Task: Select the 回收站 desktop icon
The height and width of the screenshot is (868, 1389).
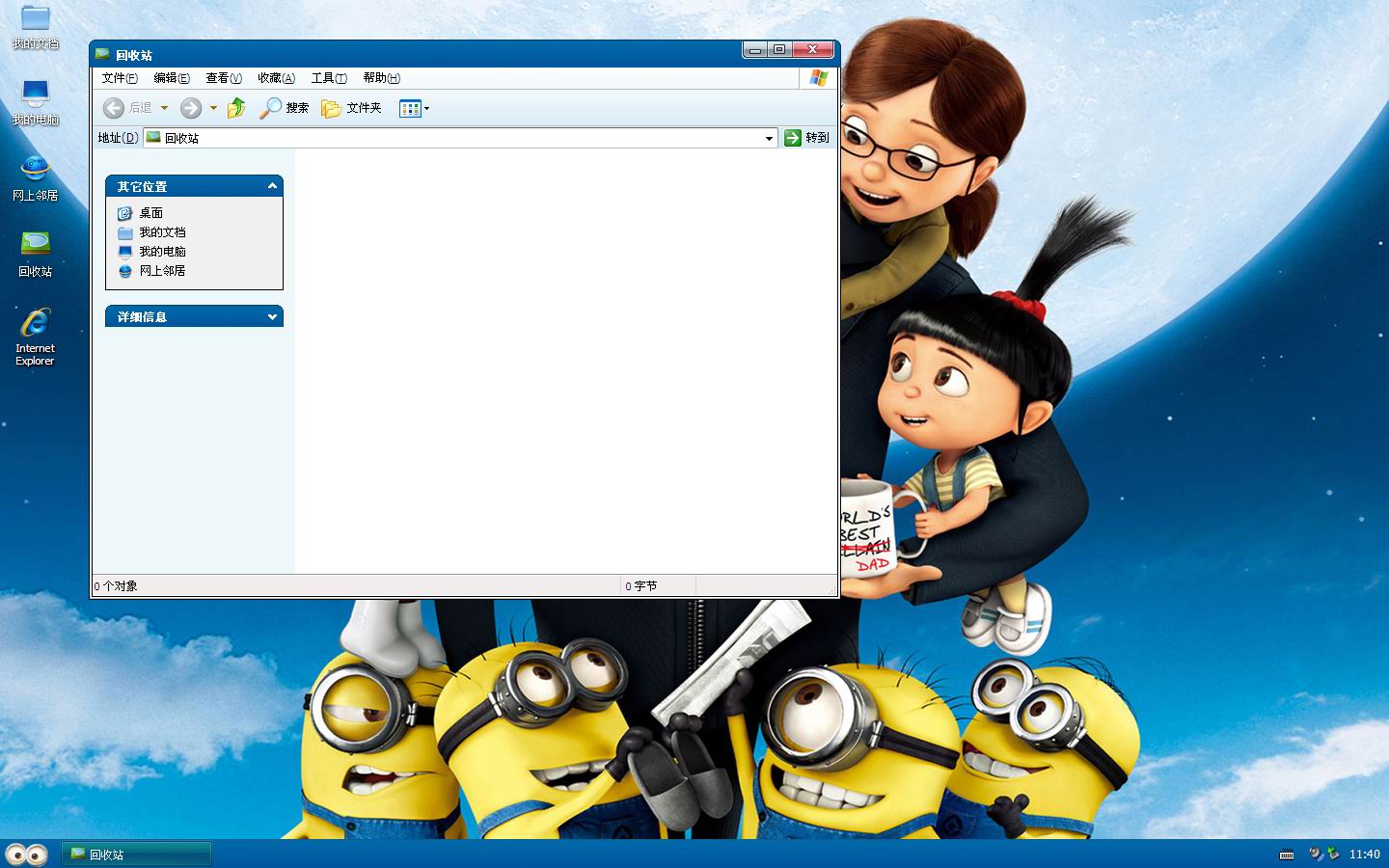Action: (36, 254)
